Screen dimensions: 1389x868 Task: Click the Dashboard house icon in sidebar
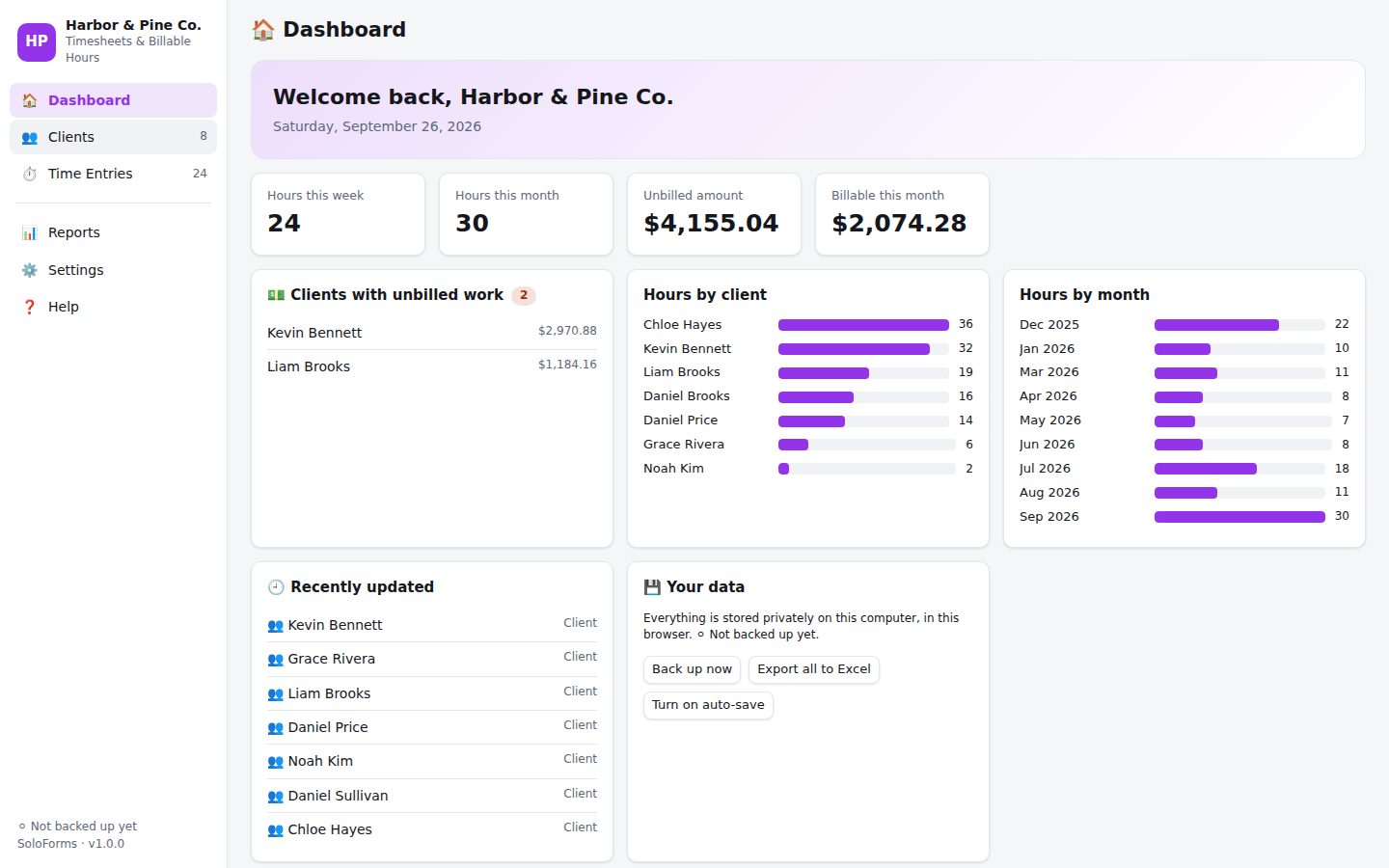pyautogui.click(x=30, y=100)
